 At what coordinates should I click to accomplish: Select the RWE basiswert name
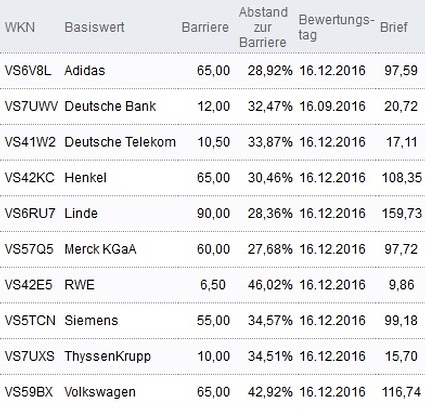79,285
